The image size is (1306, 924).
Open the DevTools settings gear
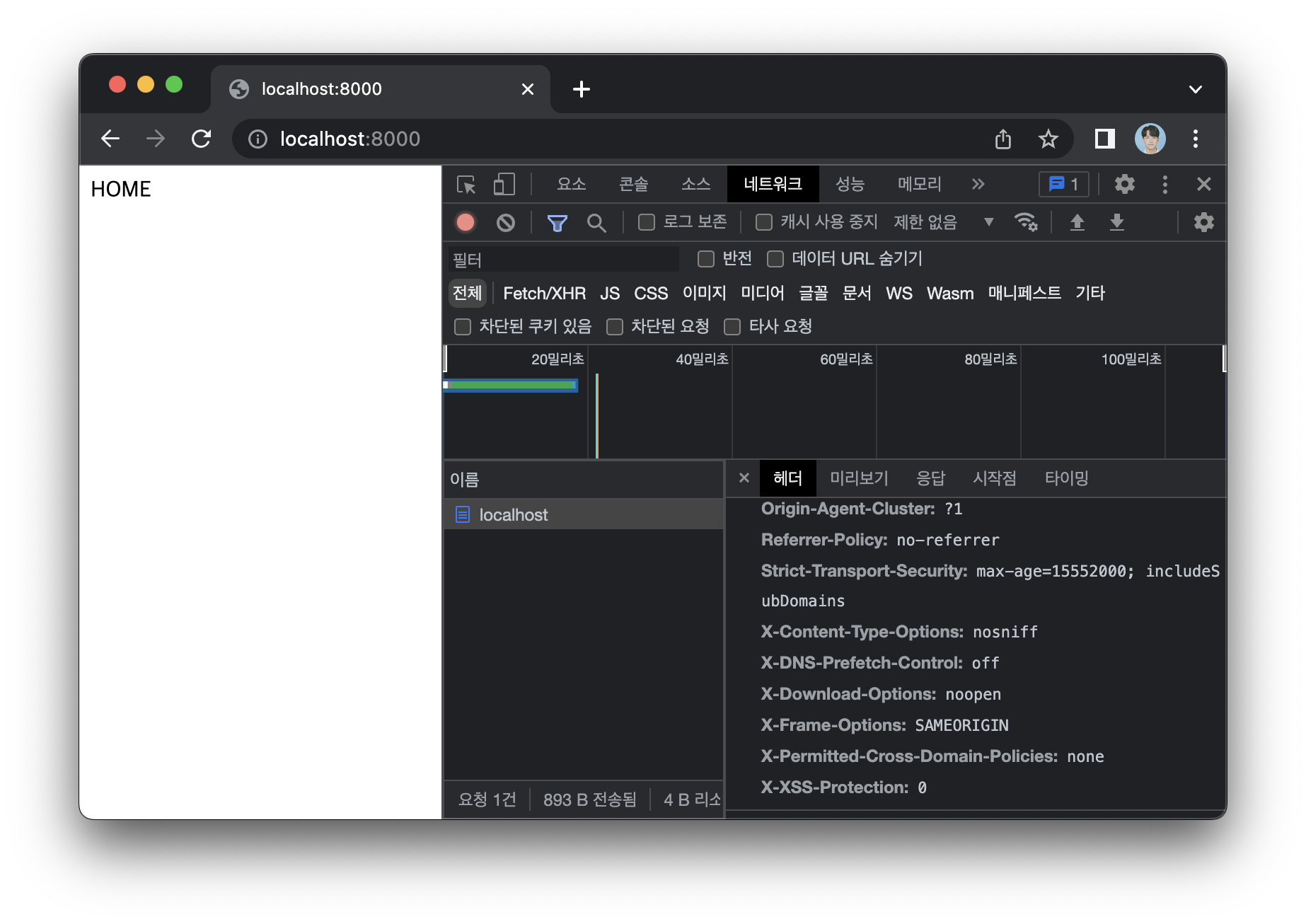[1124, 184]
